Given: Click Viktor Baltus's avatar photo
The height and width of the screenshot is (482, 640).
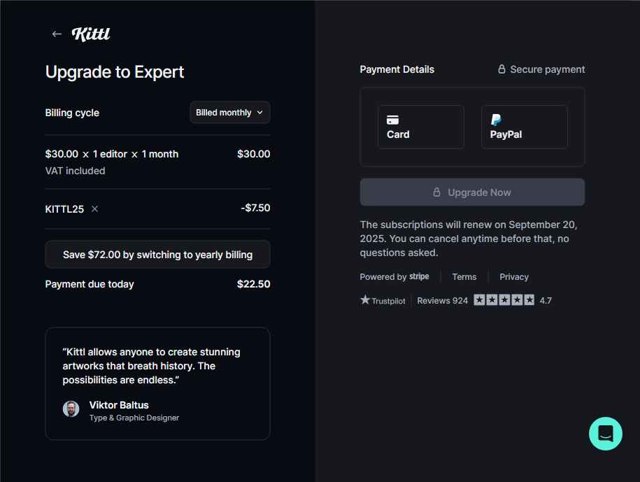Looking at the screenshot, I should coord(71,409).
